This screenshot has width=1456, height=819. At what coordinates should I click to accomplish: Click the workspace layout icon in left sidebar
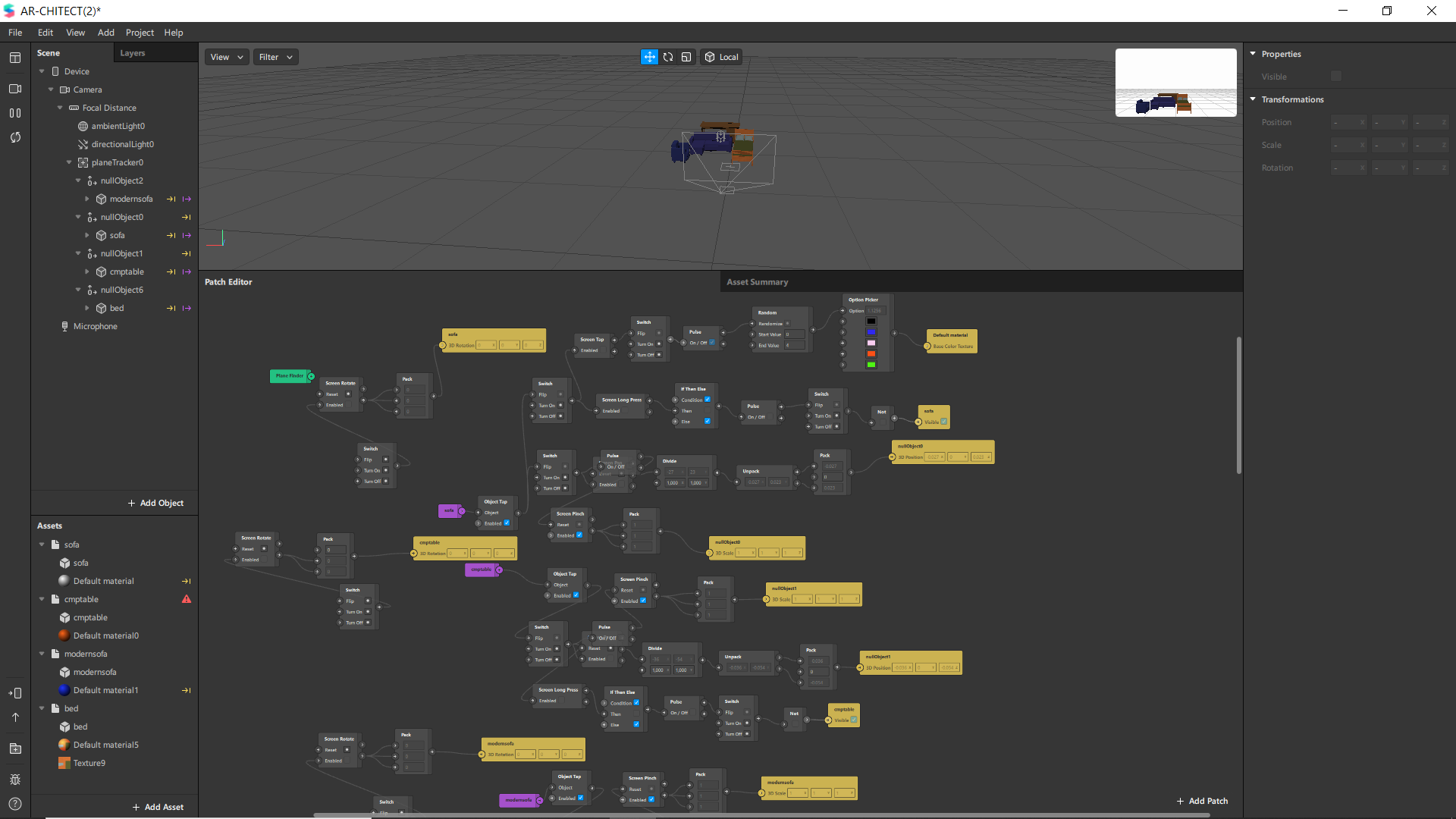[15, 58]
